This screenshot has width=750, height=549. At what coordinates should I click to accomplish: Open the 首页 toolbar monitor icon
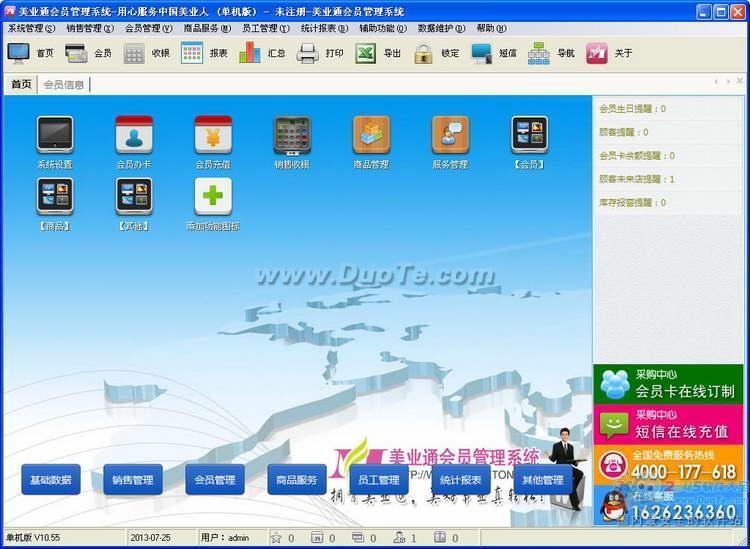point(18,53)
